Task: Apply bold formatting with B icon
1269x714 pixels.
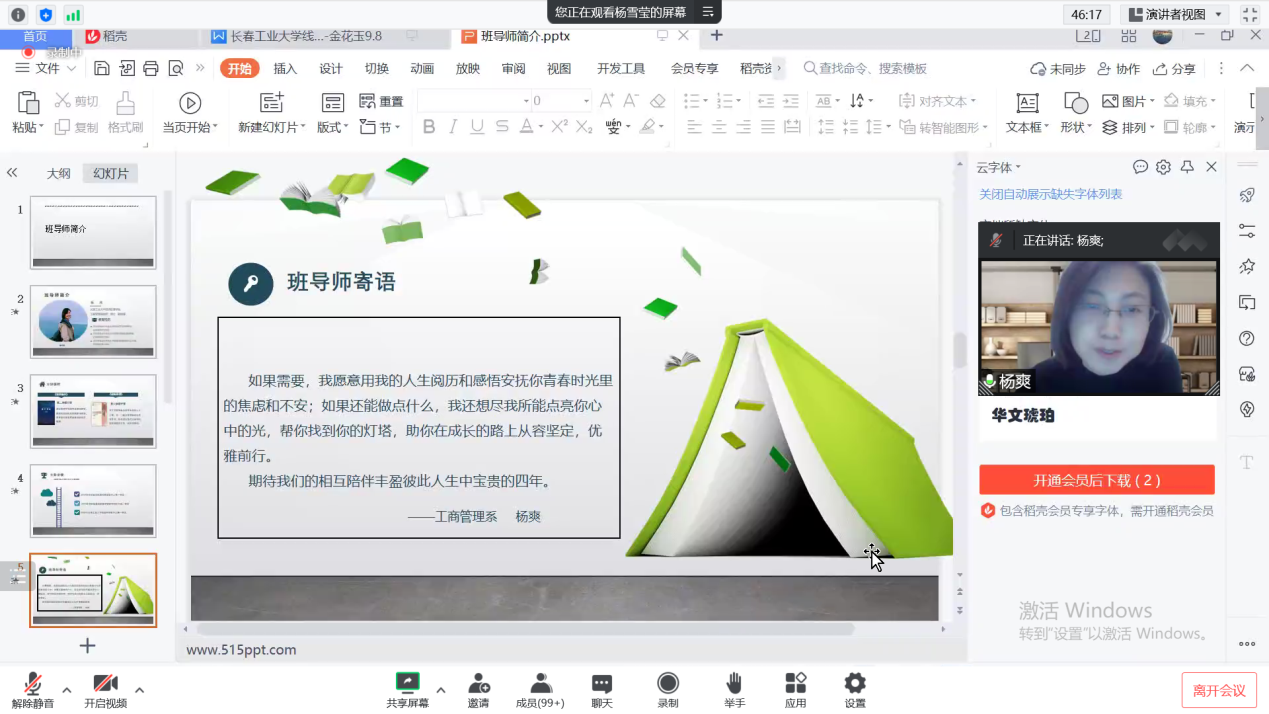Action: 429,127
